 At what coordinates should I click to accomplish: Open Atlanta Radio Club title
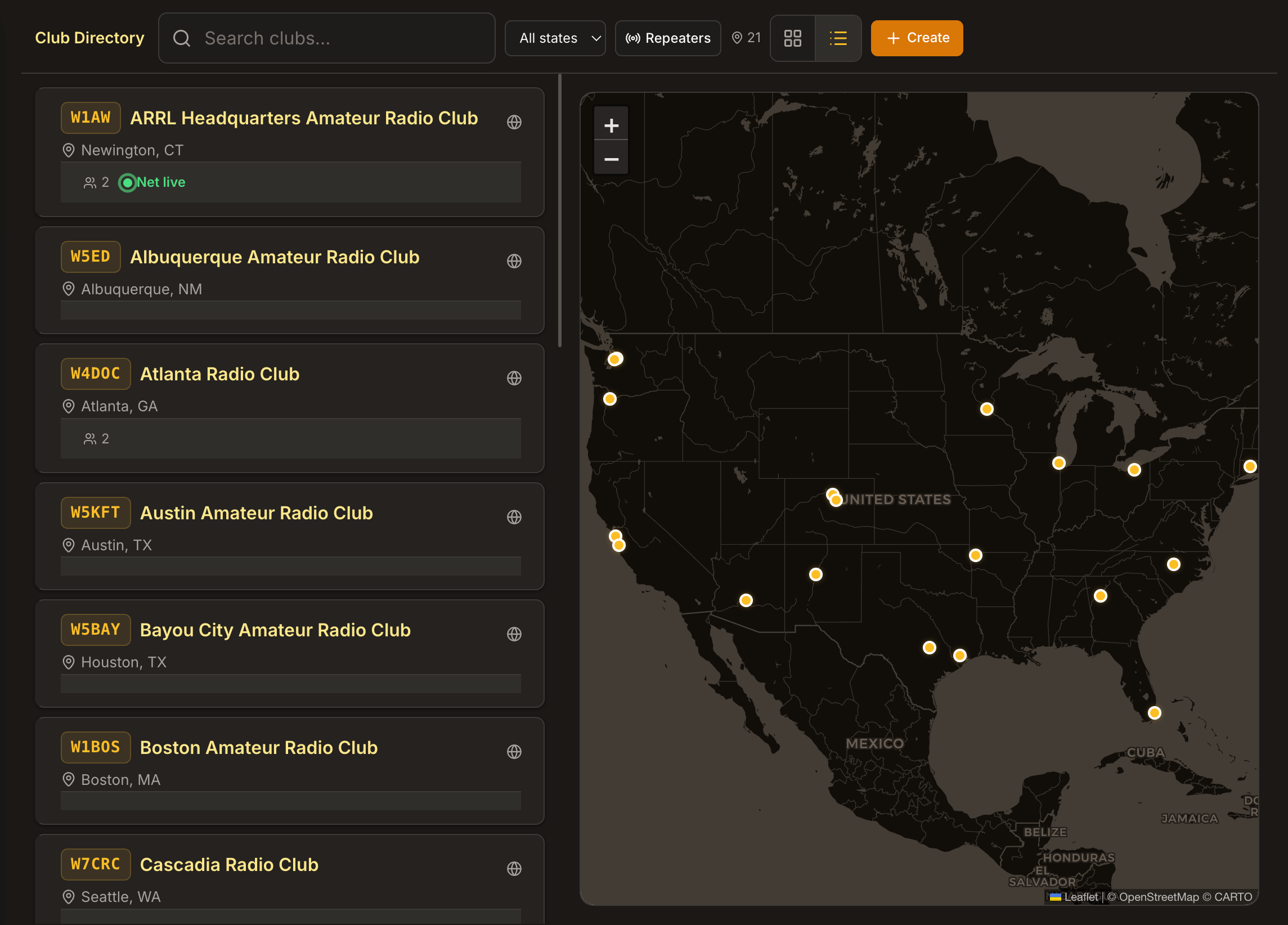coord(220,374)
